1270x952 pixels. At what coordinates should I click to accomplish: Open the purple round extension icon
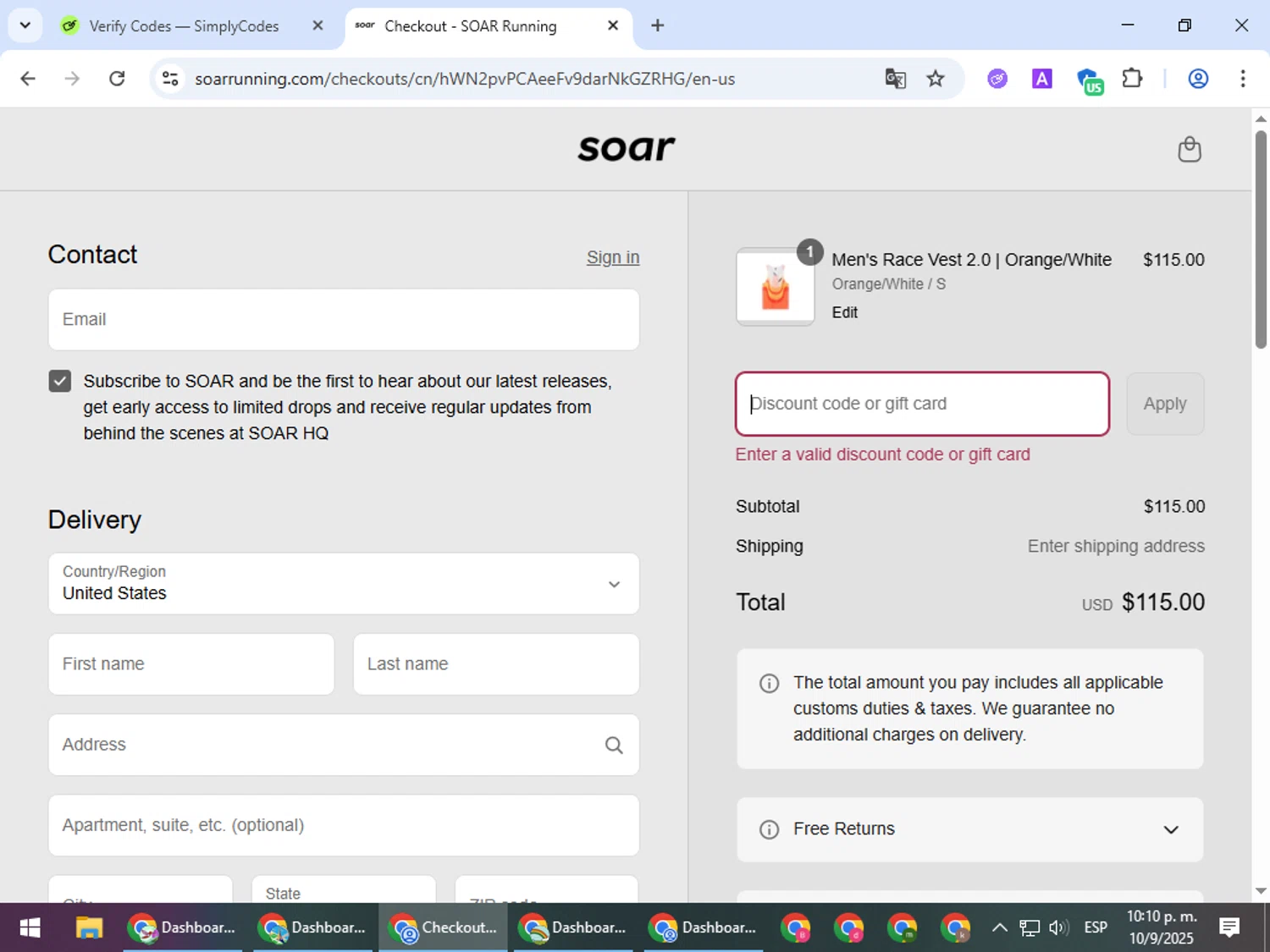(997, 79)
